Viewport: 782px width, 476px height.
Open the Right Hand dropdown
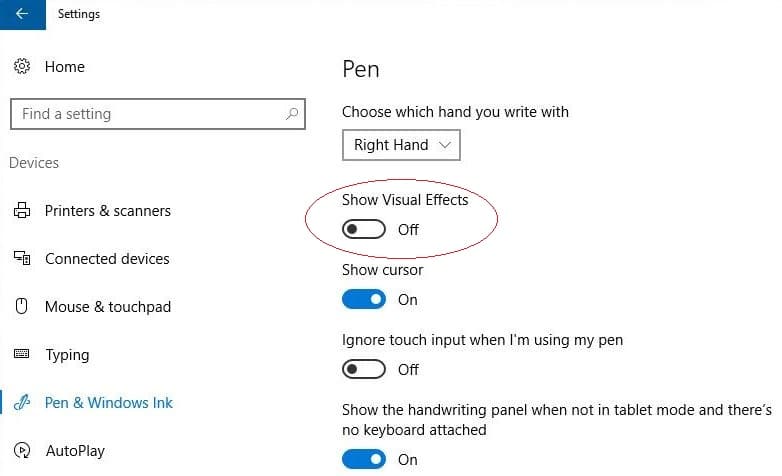(401, 145)
